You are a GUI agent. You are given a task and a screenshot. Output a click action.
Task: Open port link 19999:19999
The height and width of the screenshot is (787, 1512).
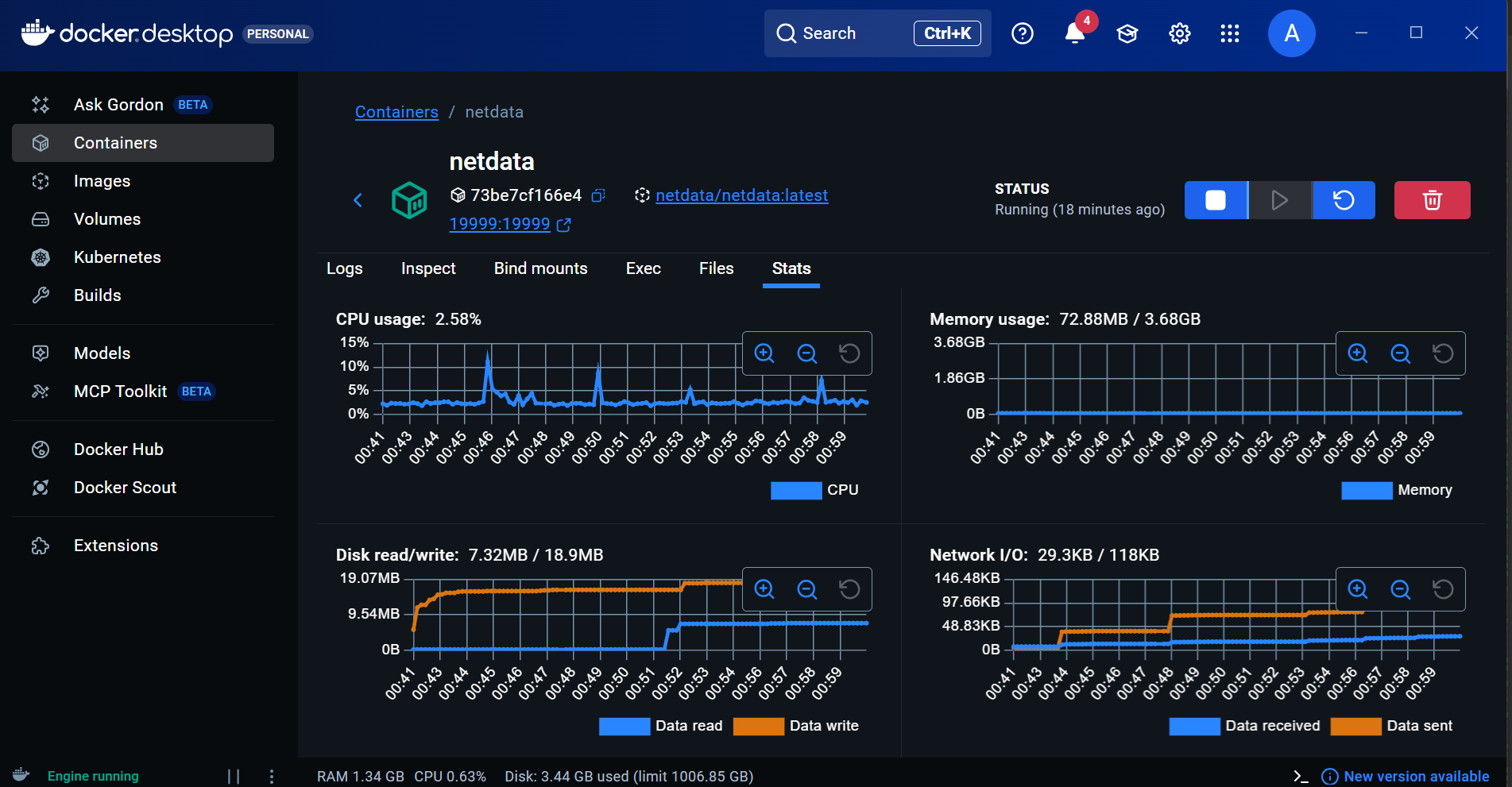click(x=500, y=224)
